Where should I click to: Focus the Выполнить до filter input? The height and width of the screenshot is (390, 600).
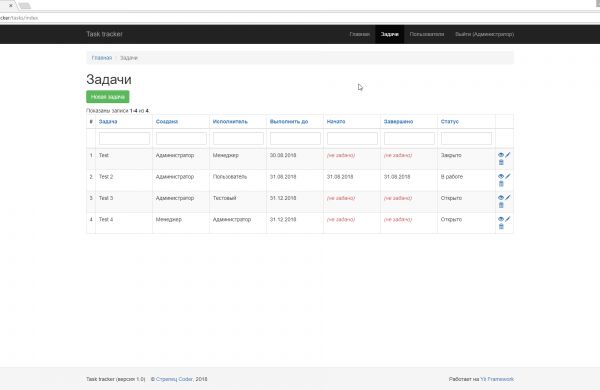(x=295, y=138)
